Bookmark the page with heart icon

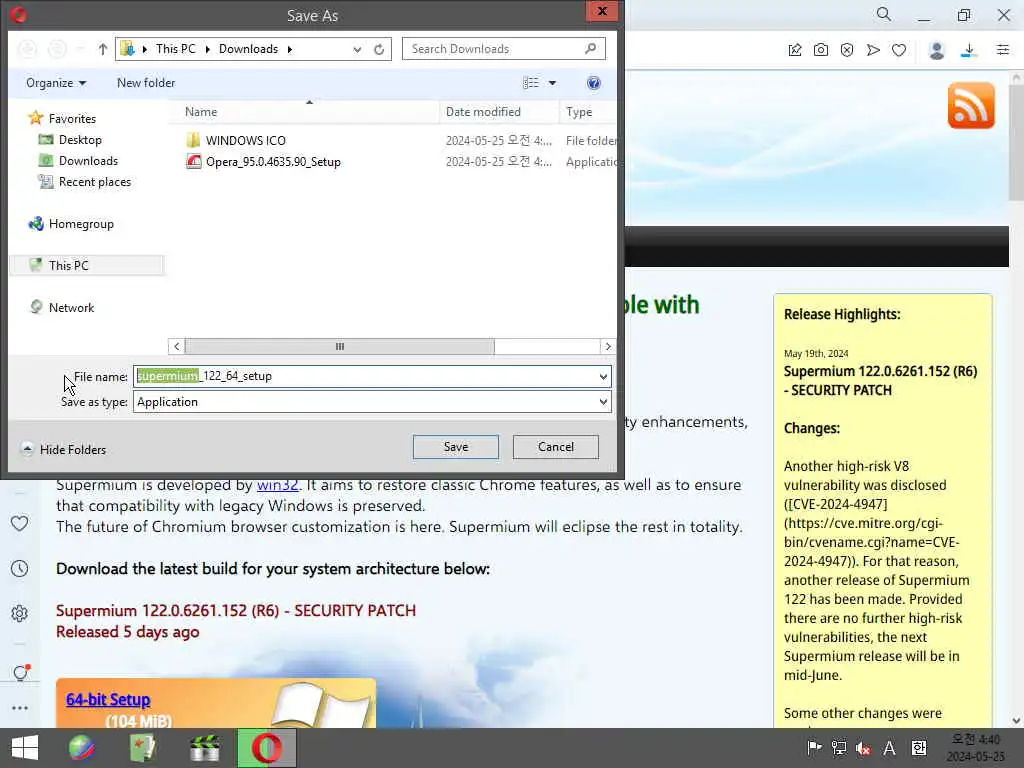[x=899, y=50]
